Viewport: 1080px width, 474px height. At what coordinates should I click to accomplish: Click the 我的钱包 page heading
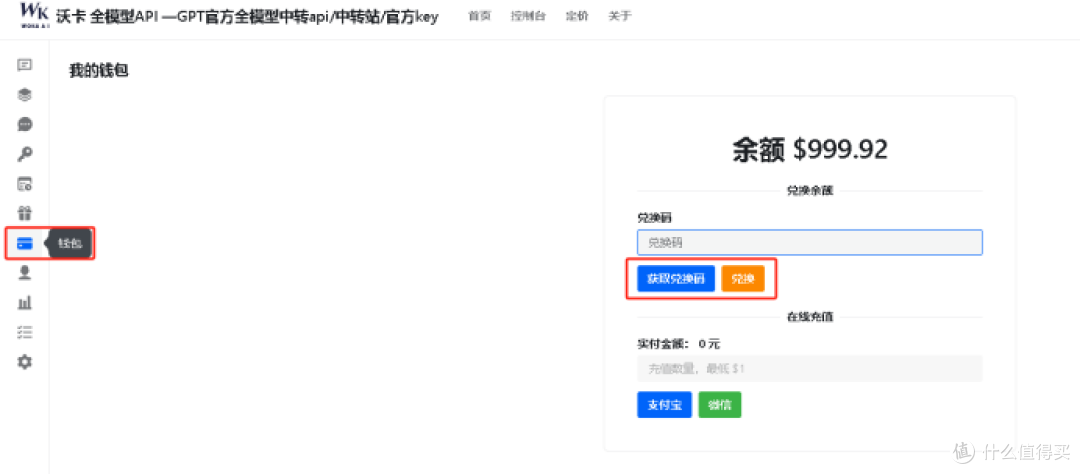(x=99, y=70)
